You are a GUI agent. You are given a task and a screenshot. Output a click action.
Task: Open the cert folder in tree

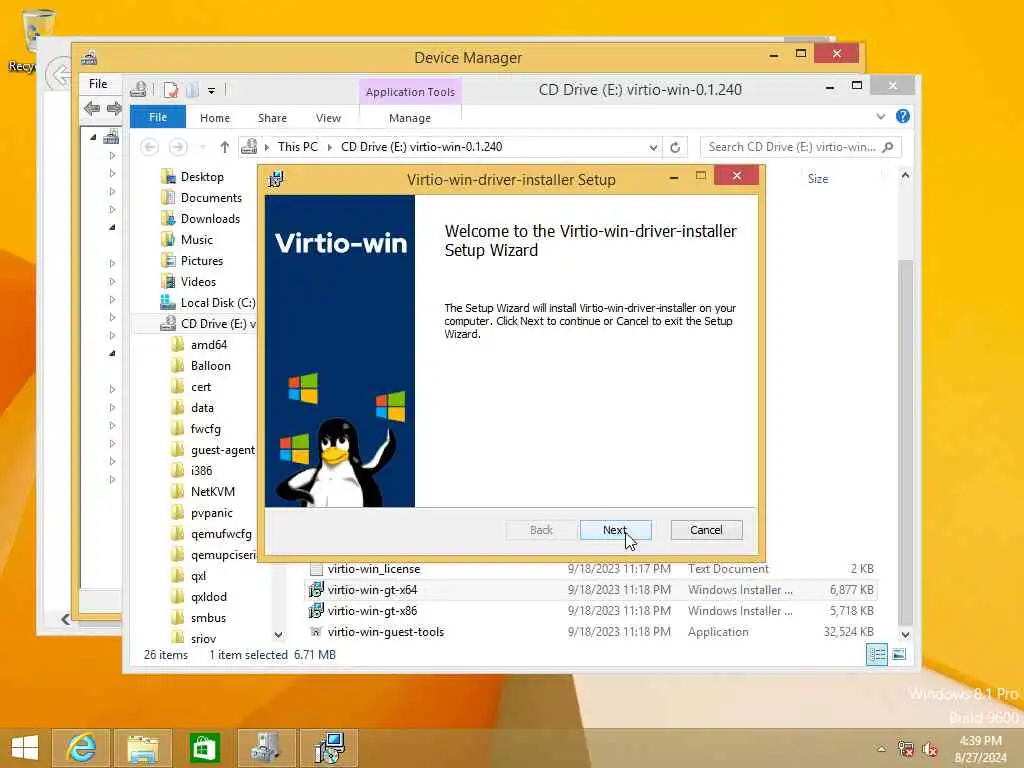[x=200, y=387]
